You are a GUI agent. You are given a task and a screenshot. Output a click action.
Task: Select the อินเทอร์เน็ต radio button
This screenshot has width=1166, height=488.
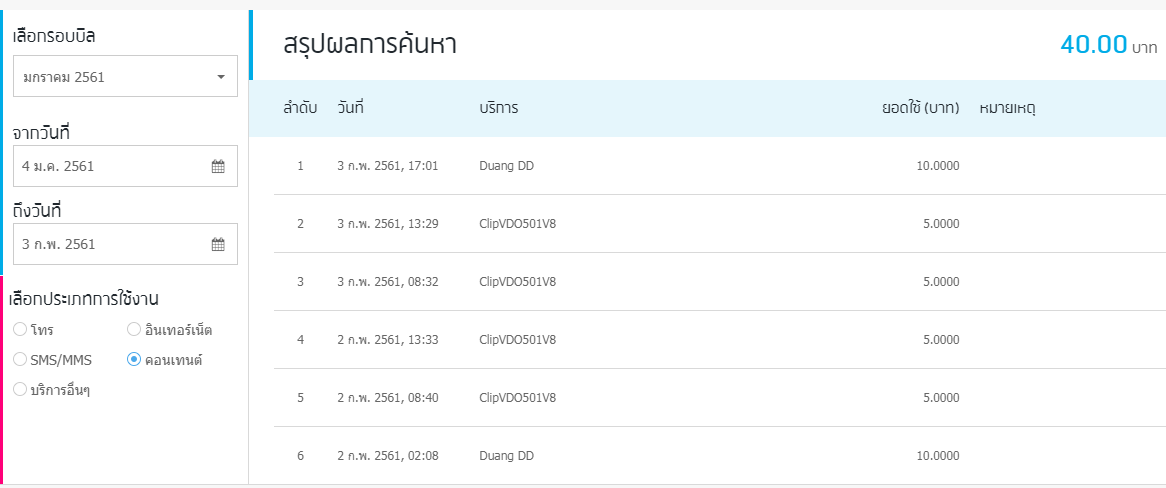tap(134, 329)
